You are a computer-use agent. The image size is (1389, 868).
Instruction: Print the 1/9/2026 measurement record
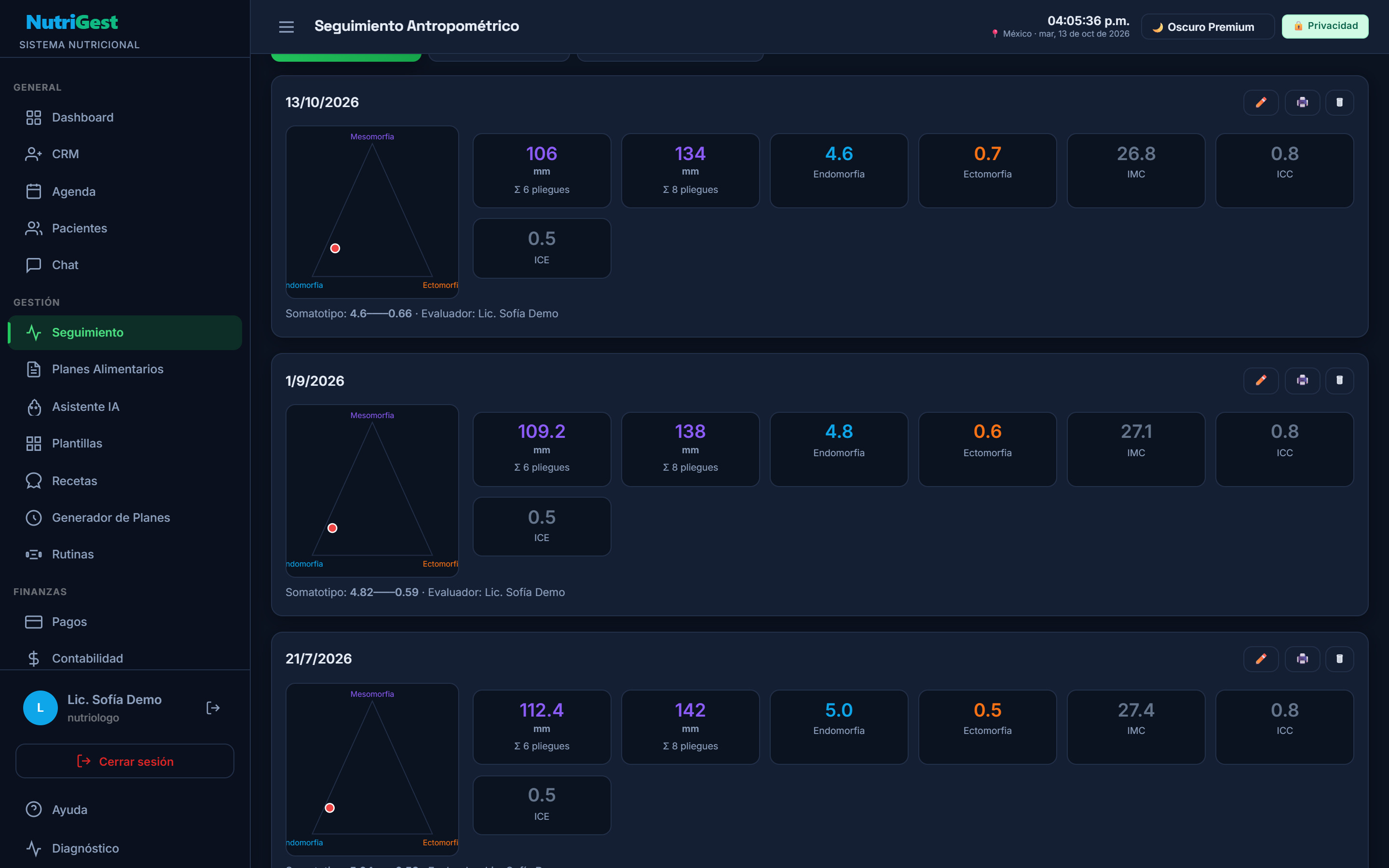(x=1302, y=380)
